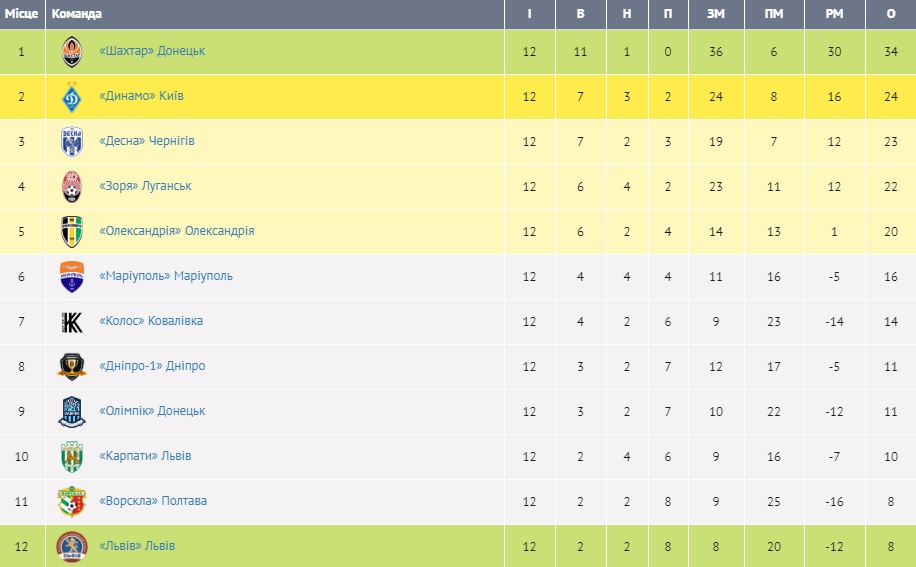Click the Shakhtar Donetsk club logo
The width and height of the screenshot is (916, 567).
click(71, 51)
